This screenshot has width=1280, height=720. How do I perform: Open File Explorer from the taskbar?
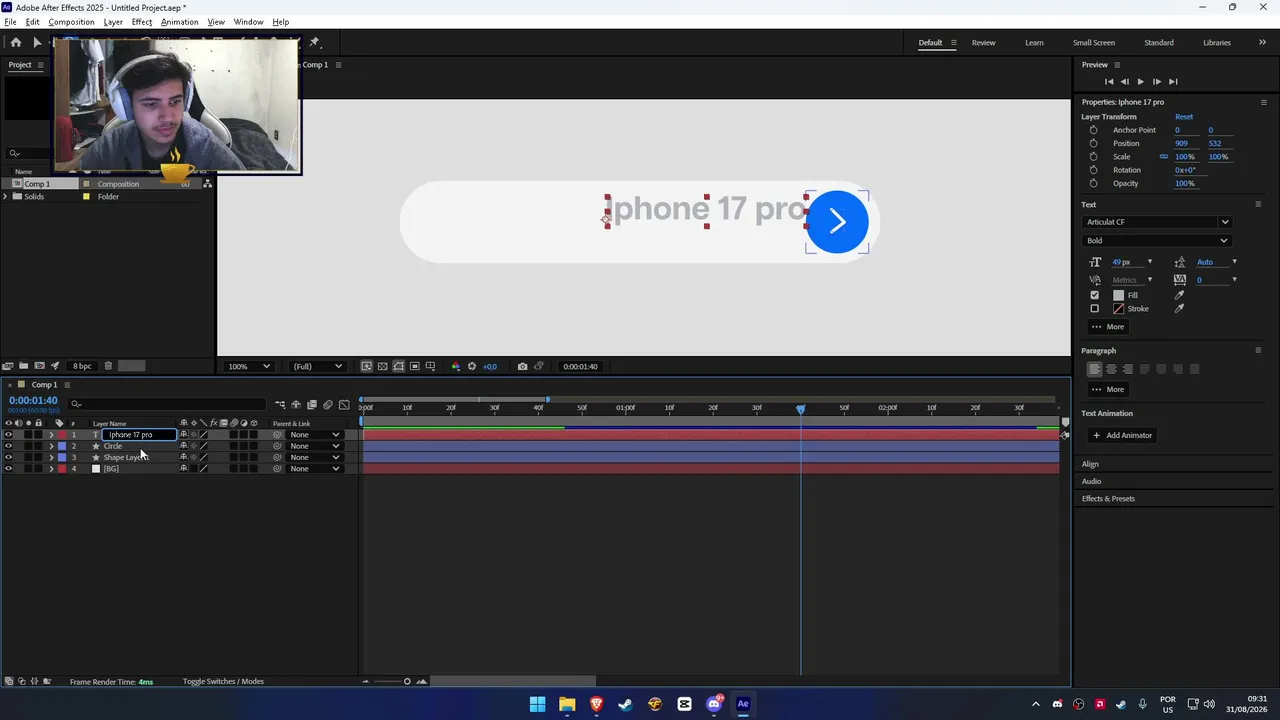click(567, 704)
